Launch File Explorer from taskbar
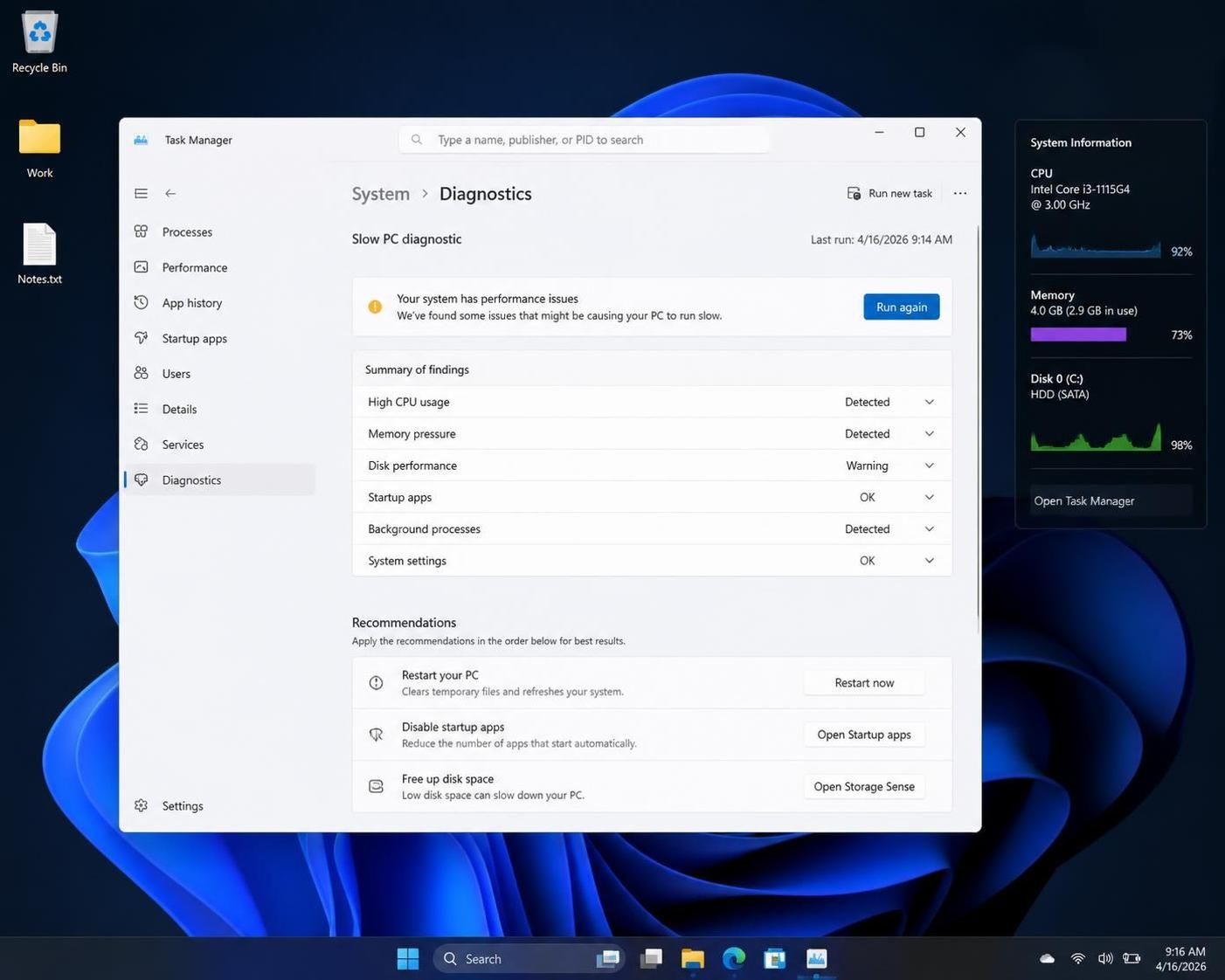This screenshot has height=980, width=1225. [x=693, y=959]
